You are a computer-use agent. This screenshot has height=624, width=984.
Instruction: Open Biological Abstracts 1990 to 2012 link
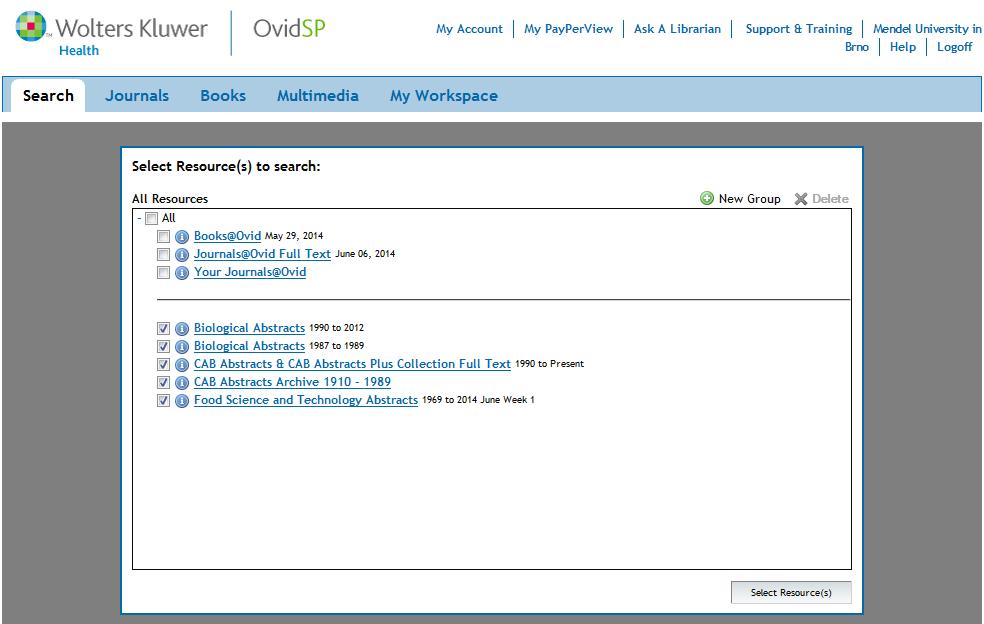pyautogui.click(x=249, y=328)
